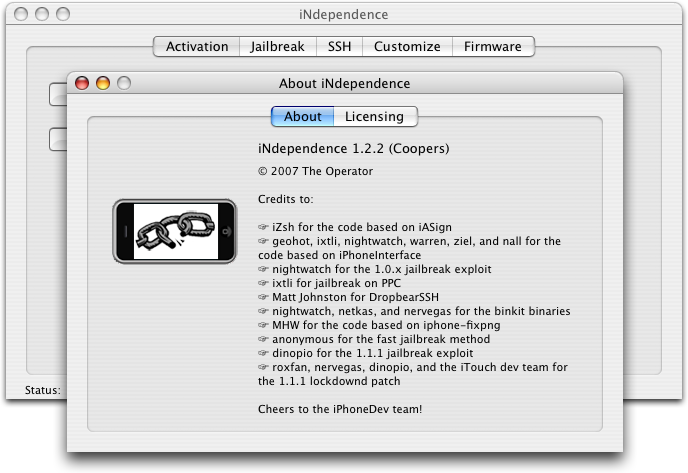Image resolution: width=688 pixels, height=473 pixels.
Task: Zoom the About iNdependence window
Action: point(123,84)
